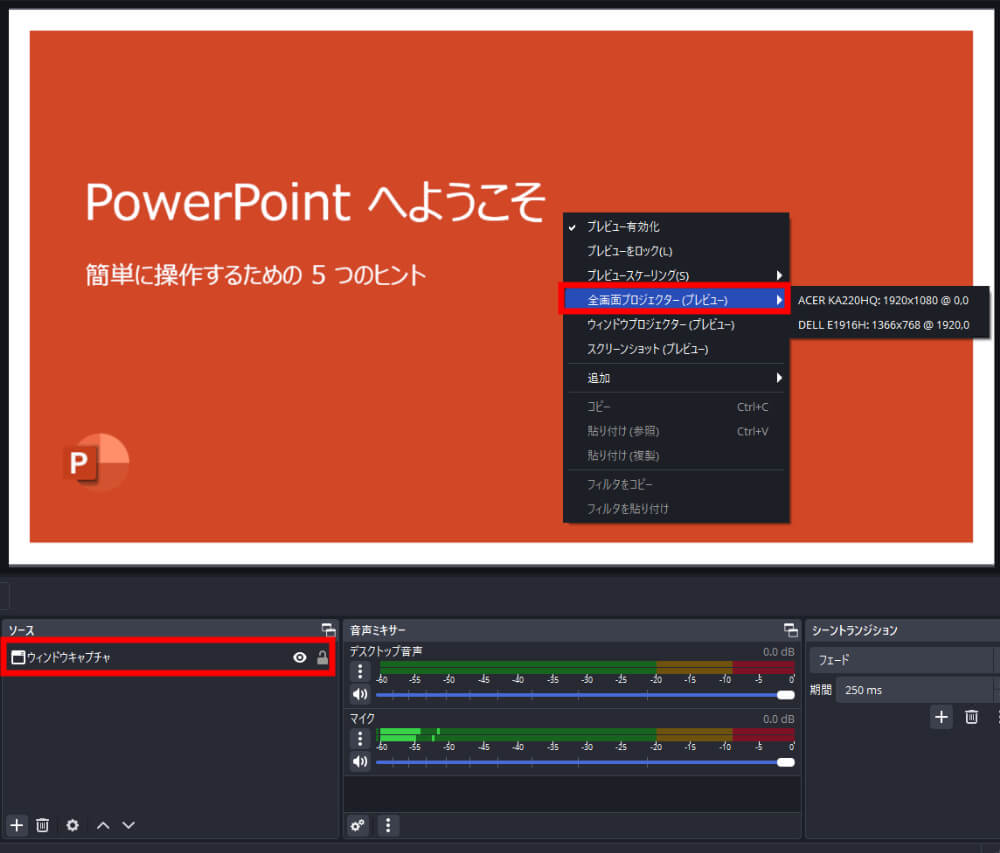The height and width of the screenshot is (853, 1000).
Task: Toggle lock on ウィンドウキャプチャ source
Action: [323, 657]
